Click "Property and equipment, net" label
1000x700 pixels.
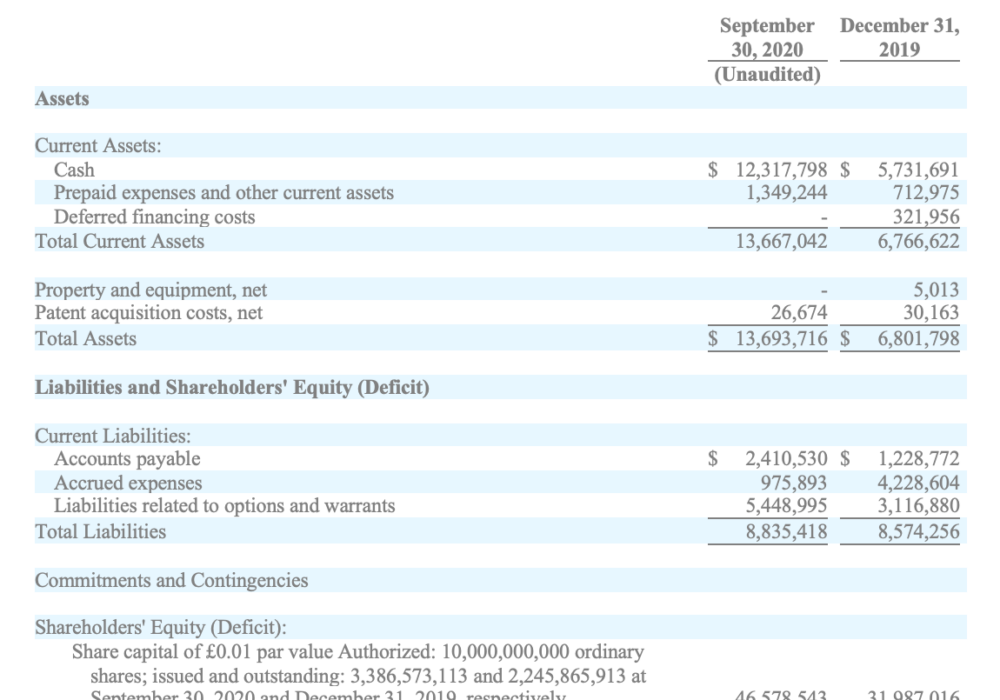[x=151, y=290]
